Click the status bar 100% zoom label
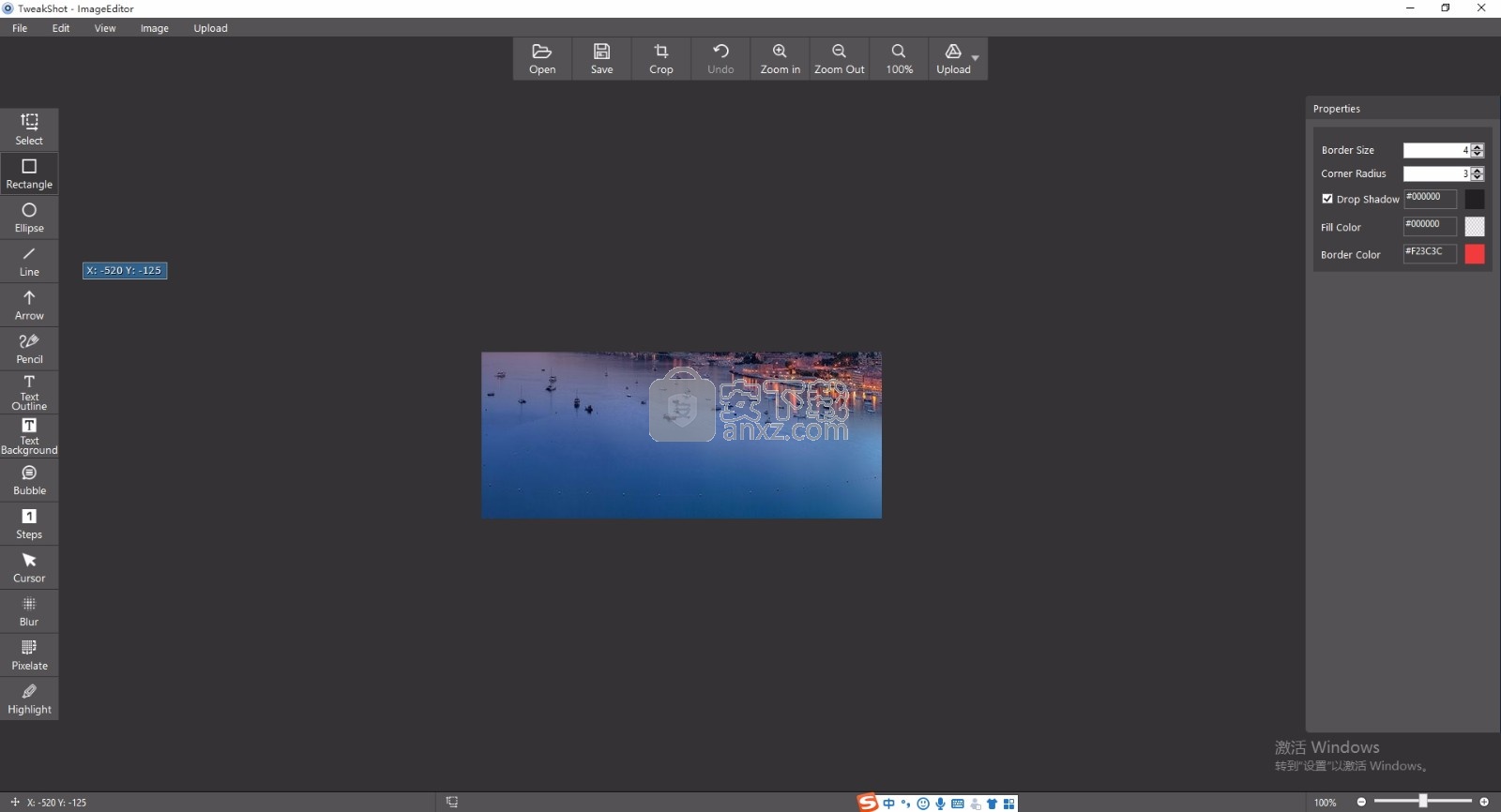 [x=1325, y=803]
